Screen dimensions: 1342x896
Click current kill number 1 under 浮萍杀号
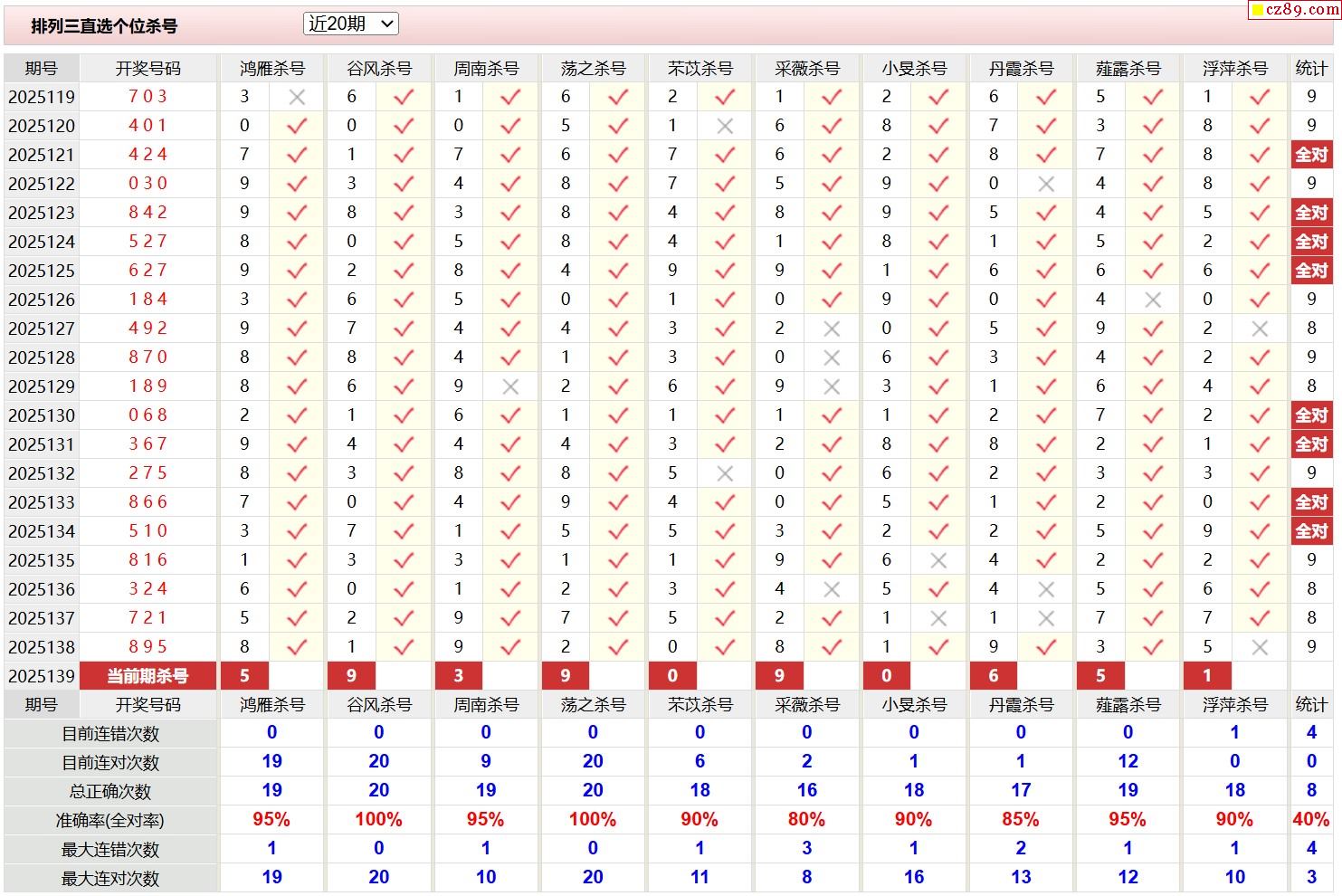tap(1206, 676)
